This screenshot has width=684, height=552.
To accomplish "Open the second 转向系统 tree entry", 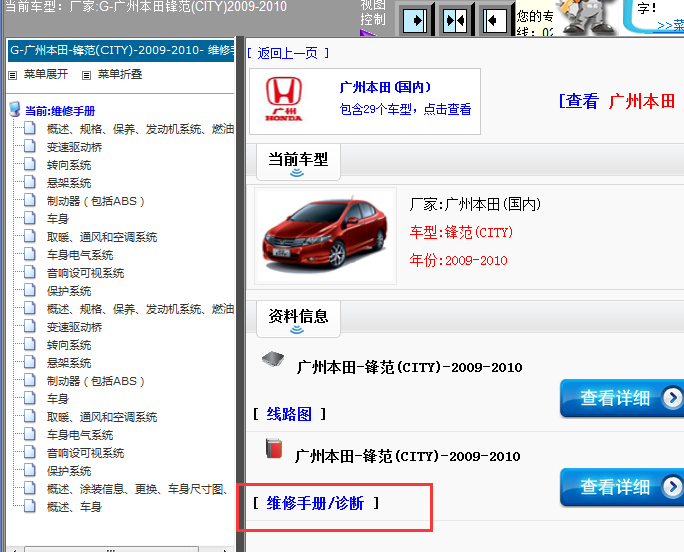I will point(69,345).
